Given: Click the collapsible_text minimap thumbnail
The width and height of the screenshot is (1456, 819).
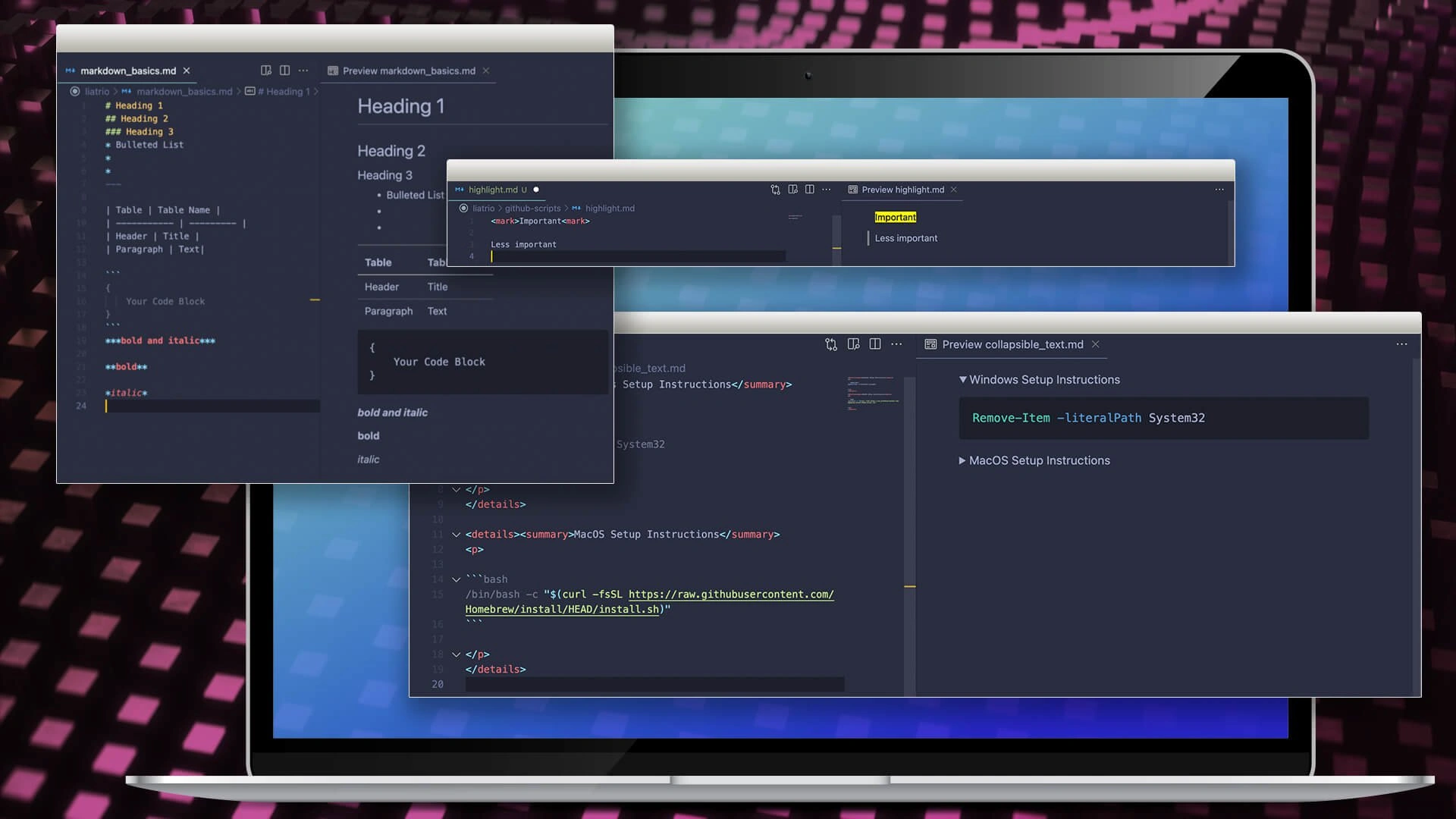Looking at the screenshot, I should click(872, 392).
